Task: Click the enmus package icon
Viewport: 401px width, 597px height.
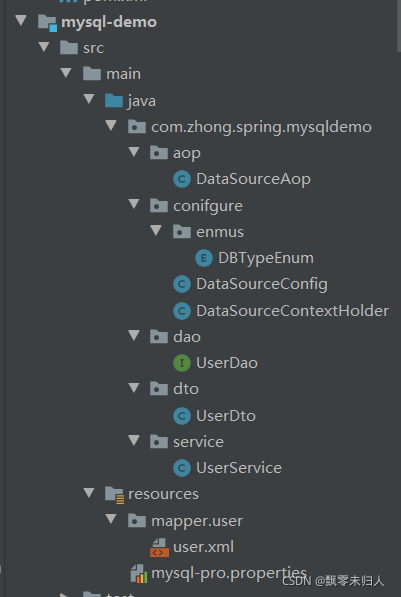Action: [182, 231]
